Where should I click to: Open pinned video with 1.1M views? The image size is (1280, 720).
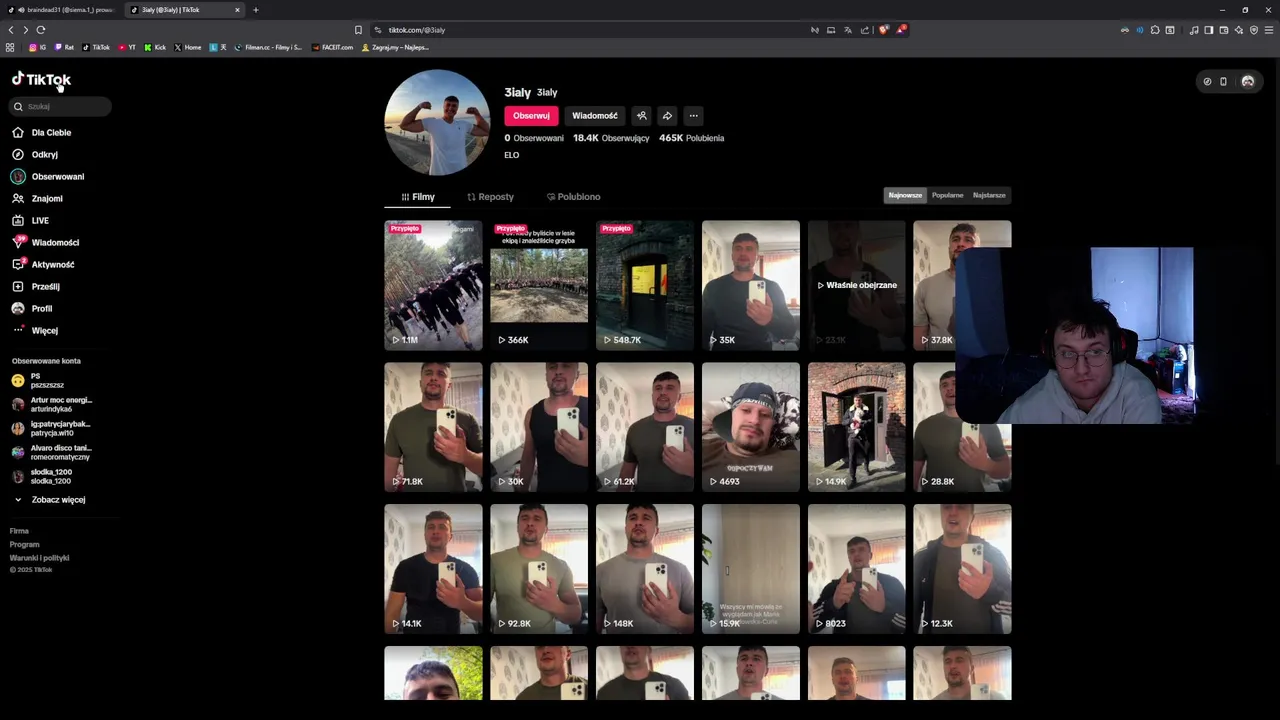coord(433,285)
